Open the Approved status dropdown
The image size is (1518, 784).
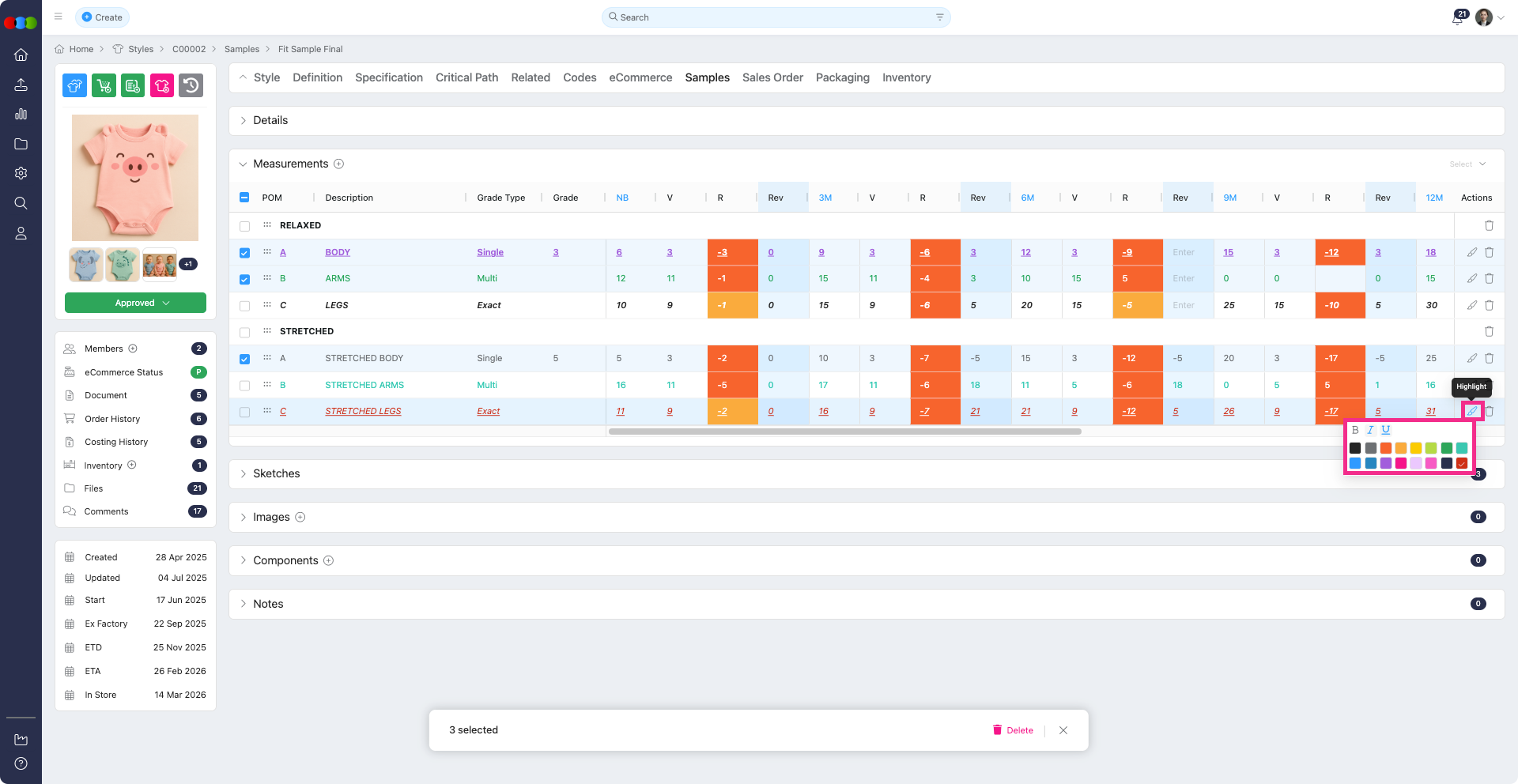point(135,303)
